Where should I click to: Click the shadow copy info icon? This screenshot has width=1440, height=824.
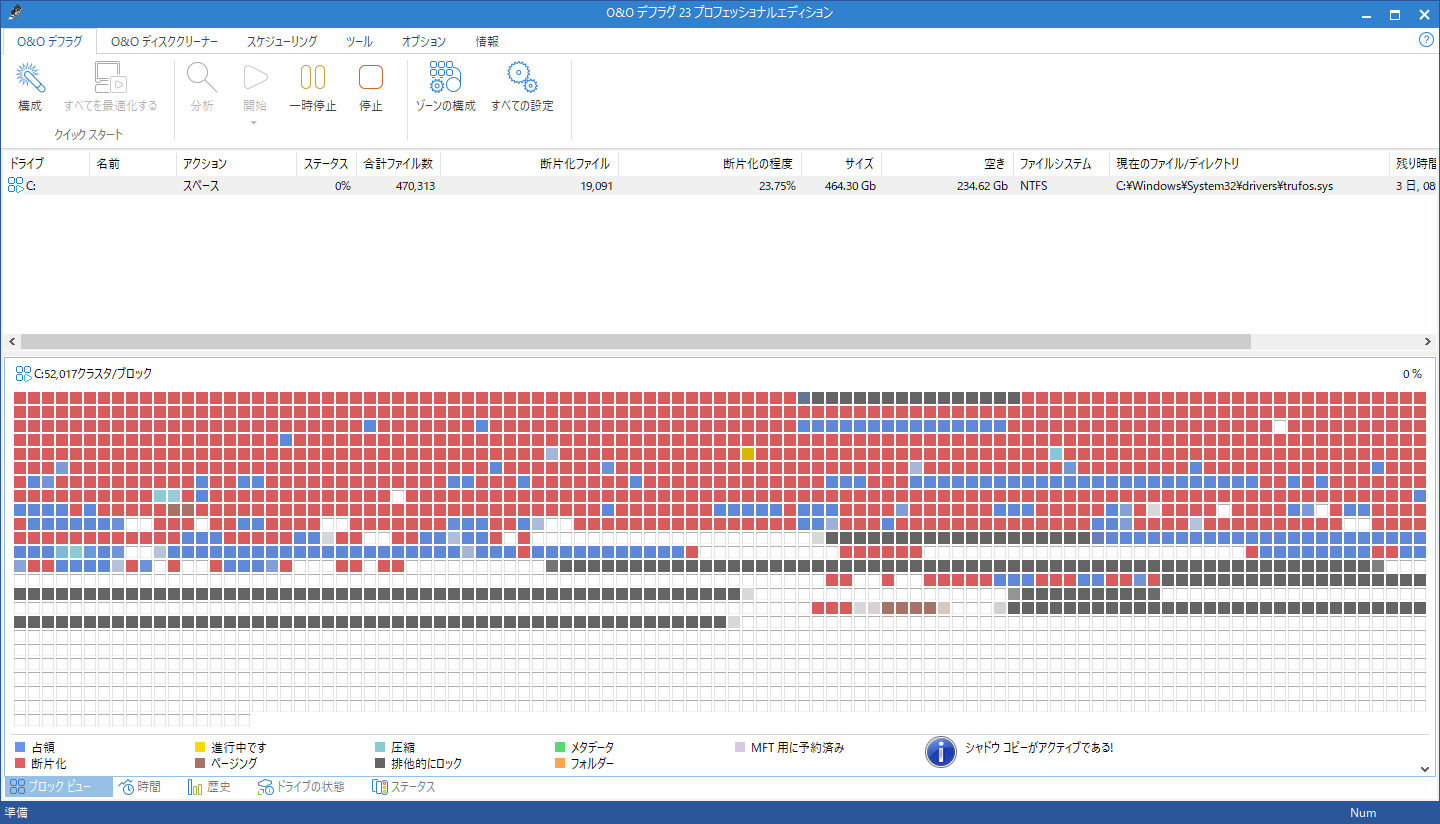(941, 752)
